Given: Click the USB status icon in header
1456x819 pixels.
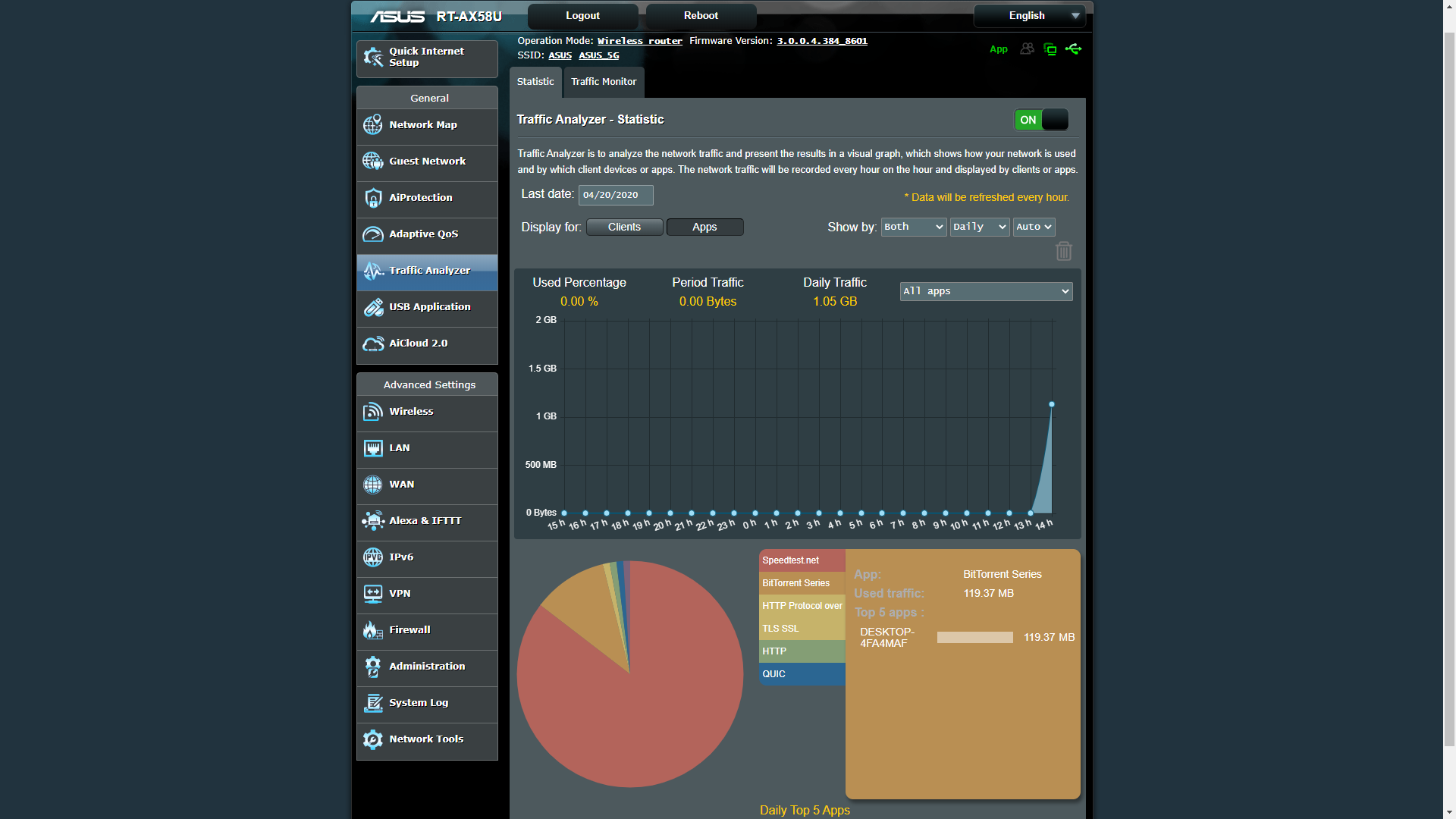Looking at the screenshot, I should point(1073,49).
